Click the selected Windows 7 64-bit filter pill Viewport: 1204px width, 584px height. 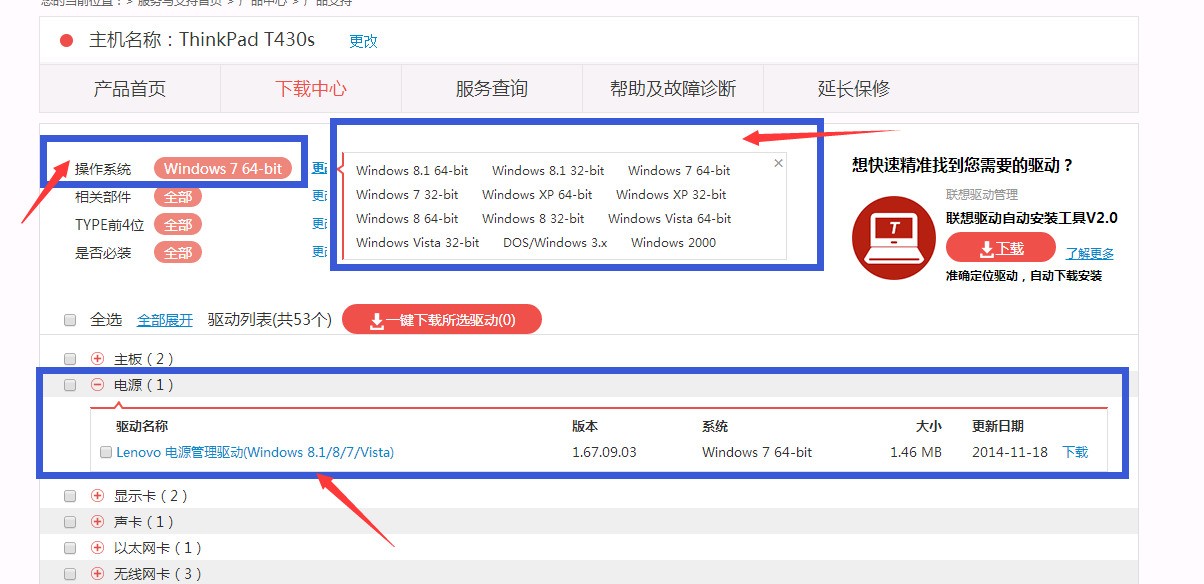[x=223, y=169]
